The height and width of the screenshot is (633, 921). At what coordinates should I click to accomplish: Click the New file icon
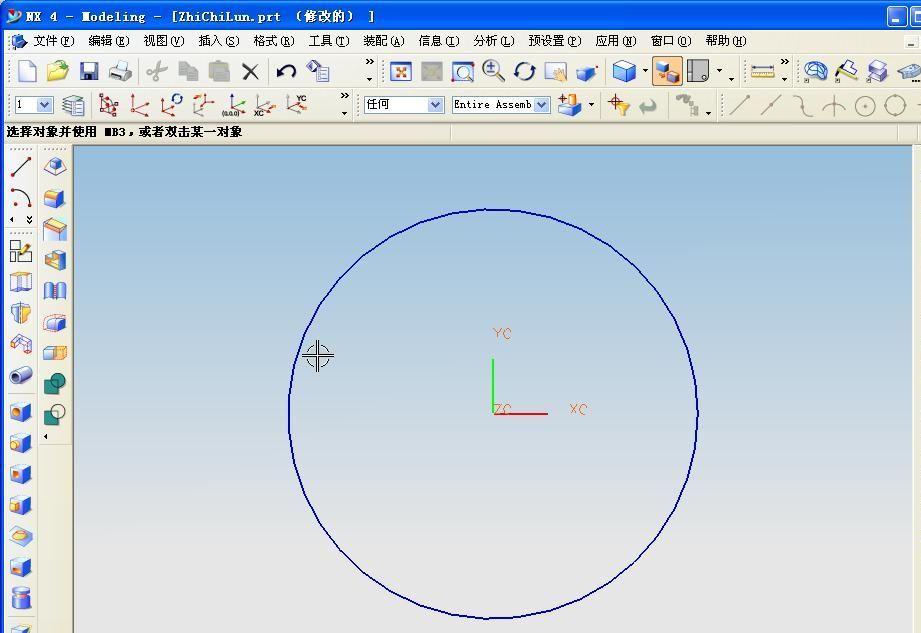27,71
